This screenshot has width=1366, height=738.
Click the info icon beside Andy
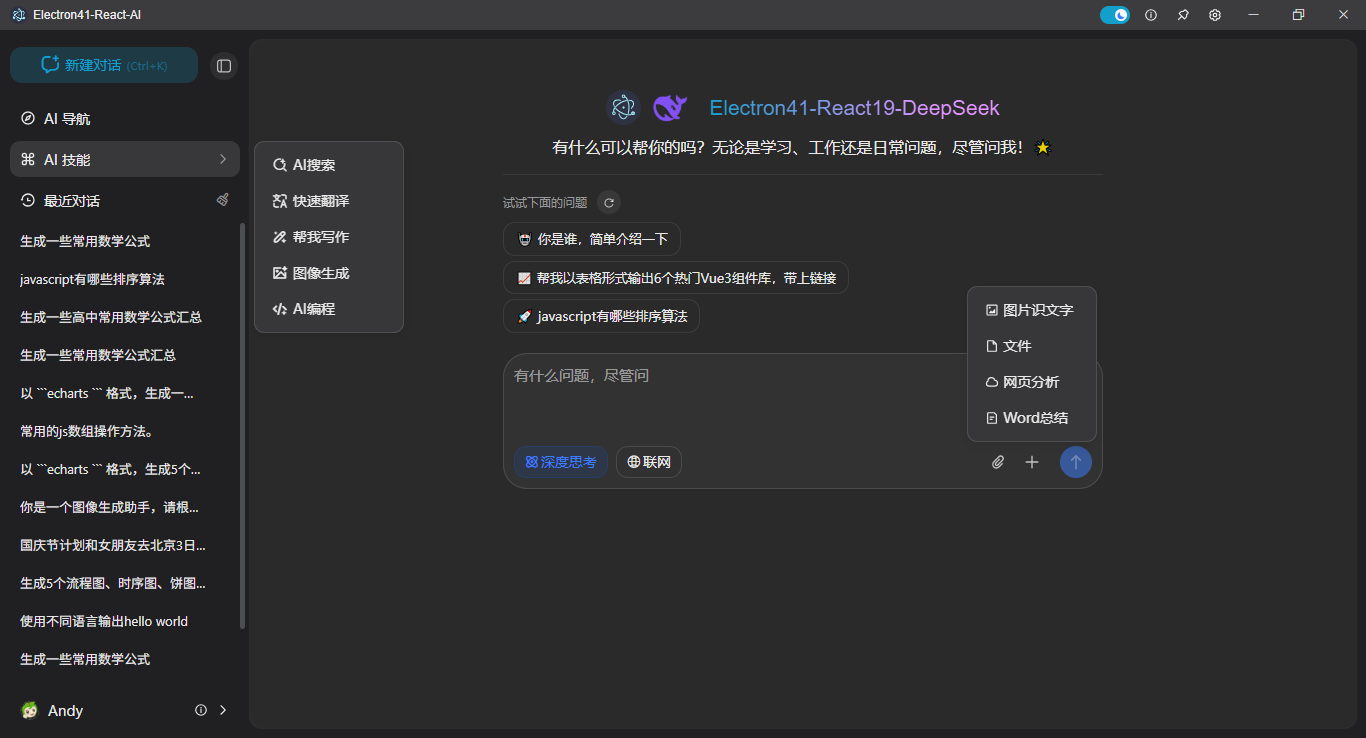point(201,710)
